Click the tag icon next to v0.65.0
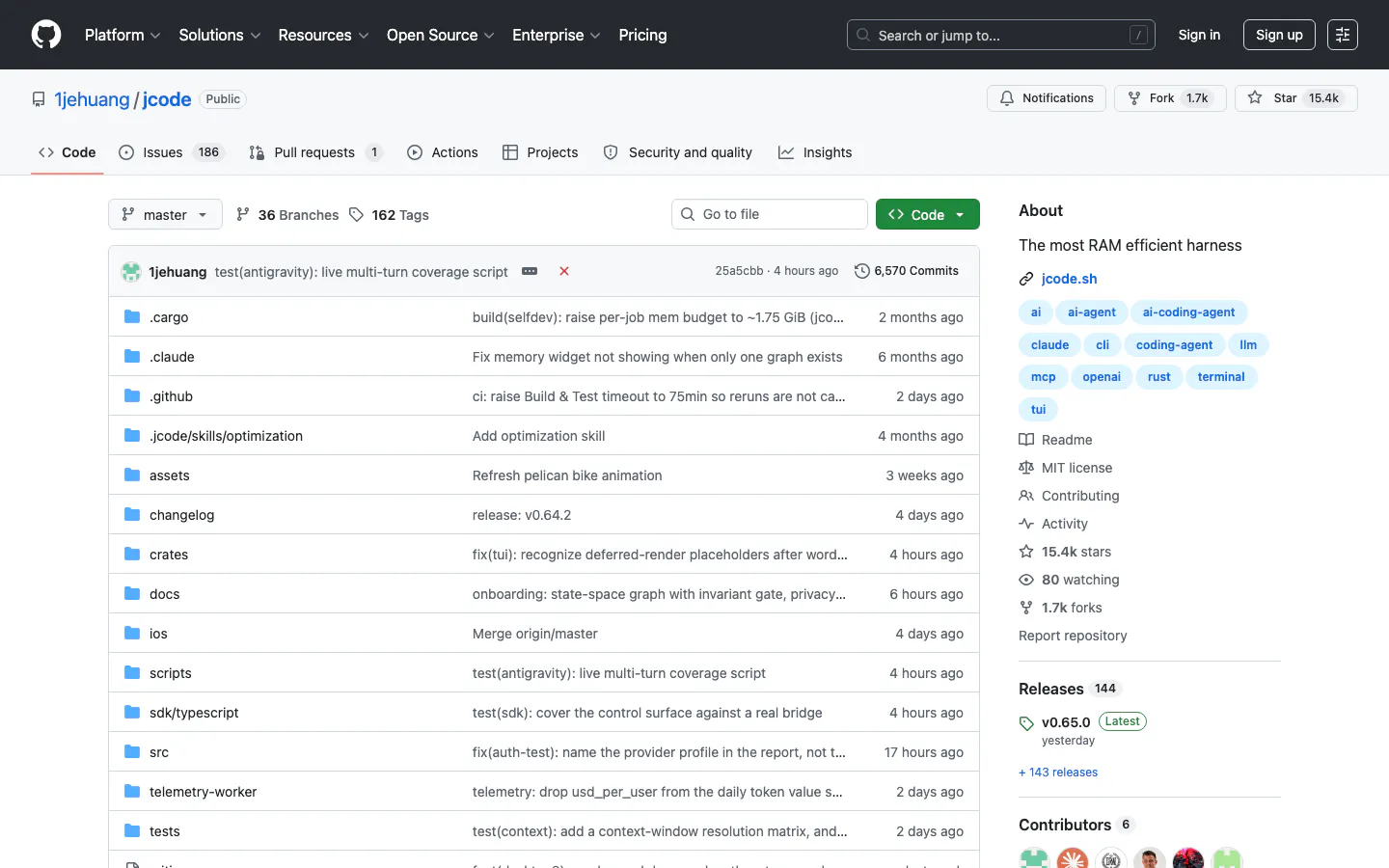Image resolution: width=1389 pixels, height=868 pixels. [x=1026, y=723]
